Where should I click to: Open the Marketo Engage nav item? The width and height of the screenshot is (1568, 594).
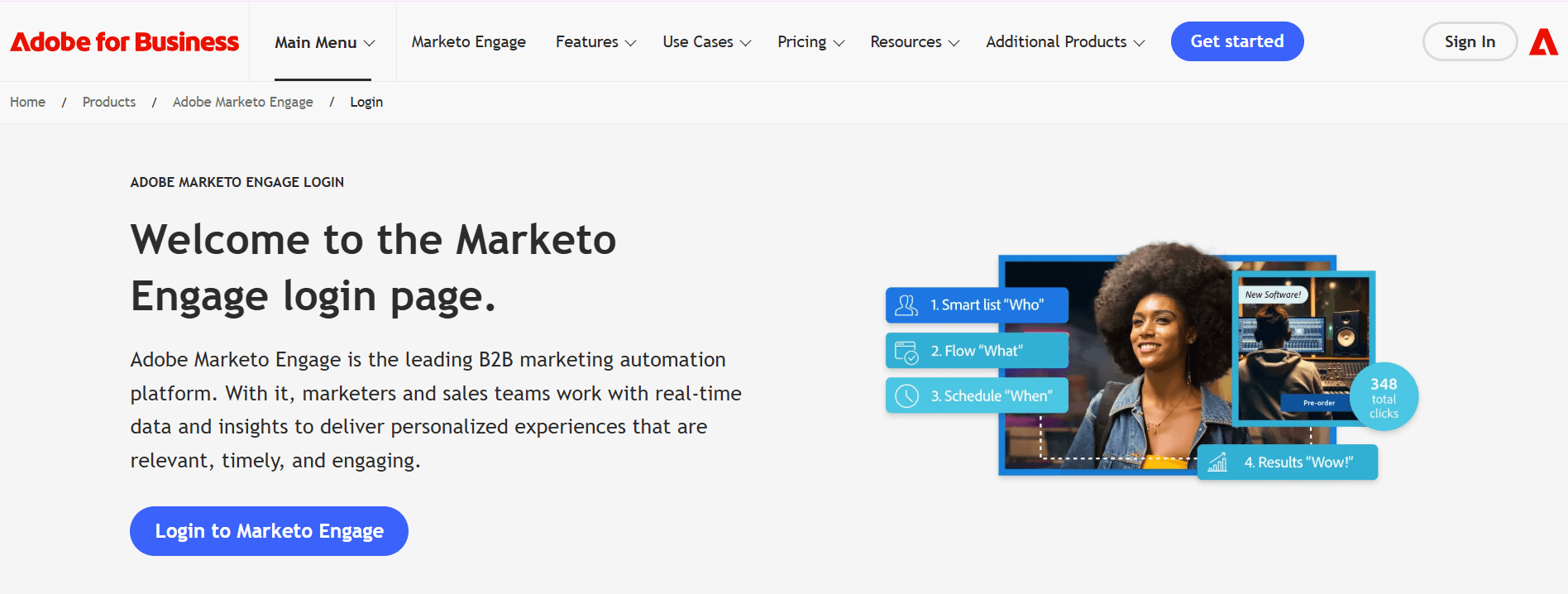(469, 41)
